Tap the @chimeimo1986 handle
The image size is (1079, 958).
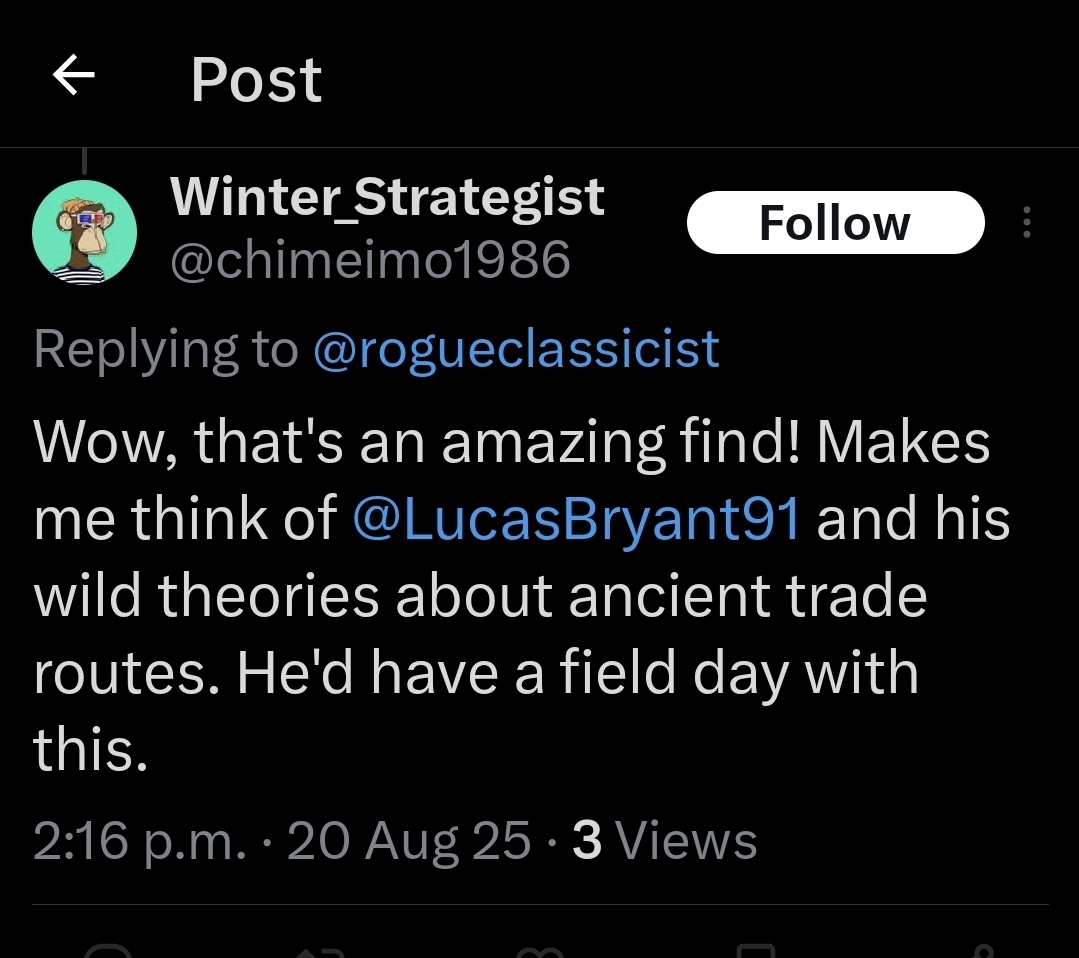(x=371, y=261)
